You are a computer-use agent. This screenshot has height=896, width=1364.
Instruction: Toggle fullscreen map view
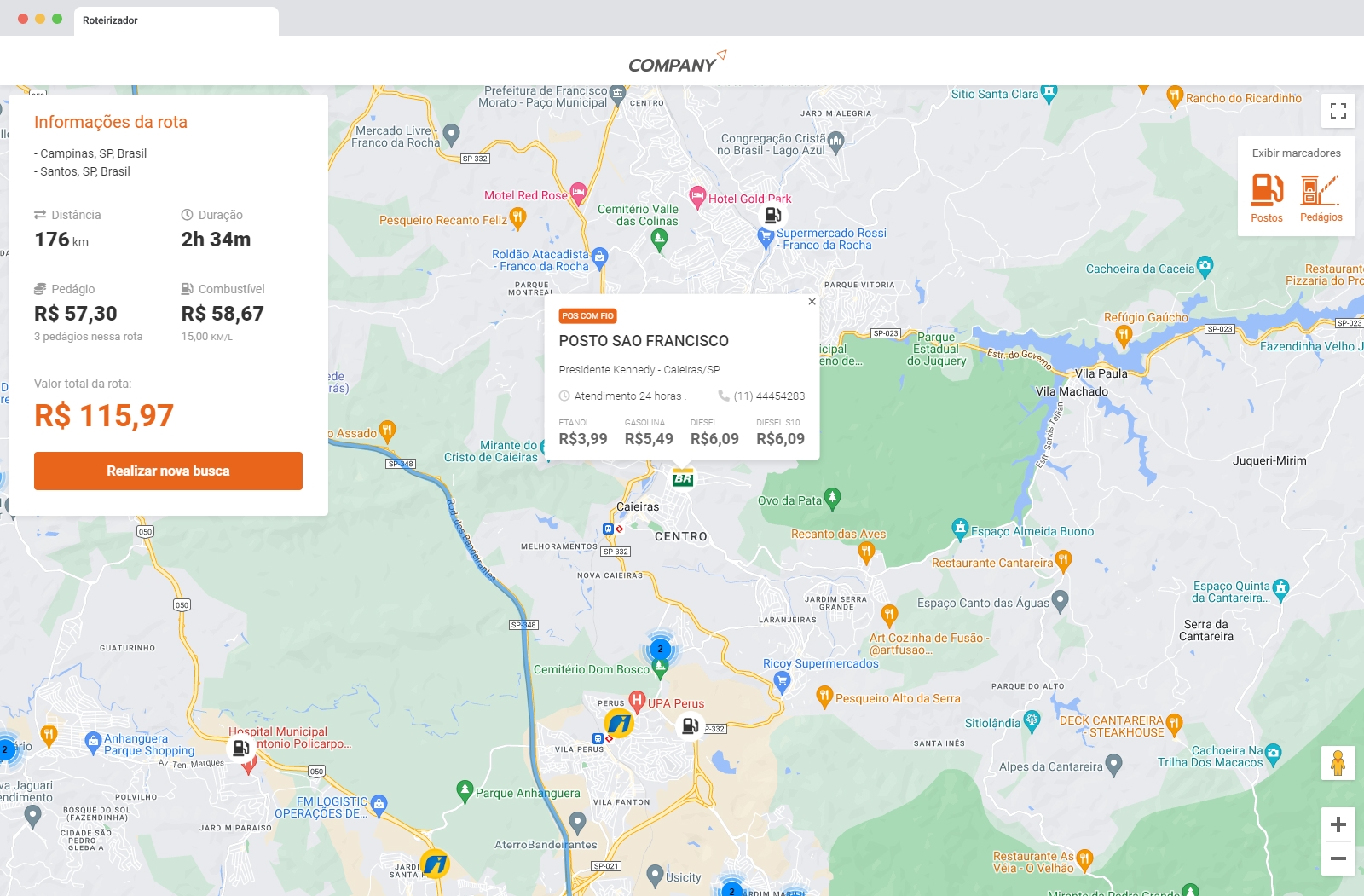(1338, 111)
